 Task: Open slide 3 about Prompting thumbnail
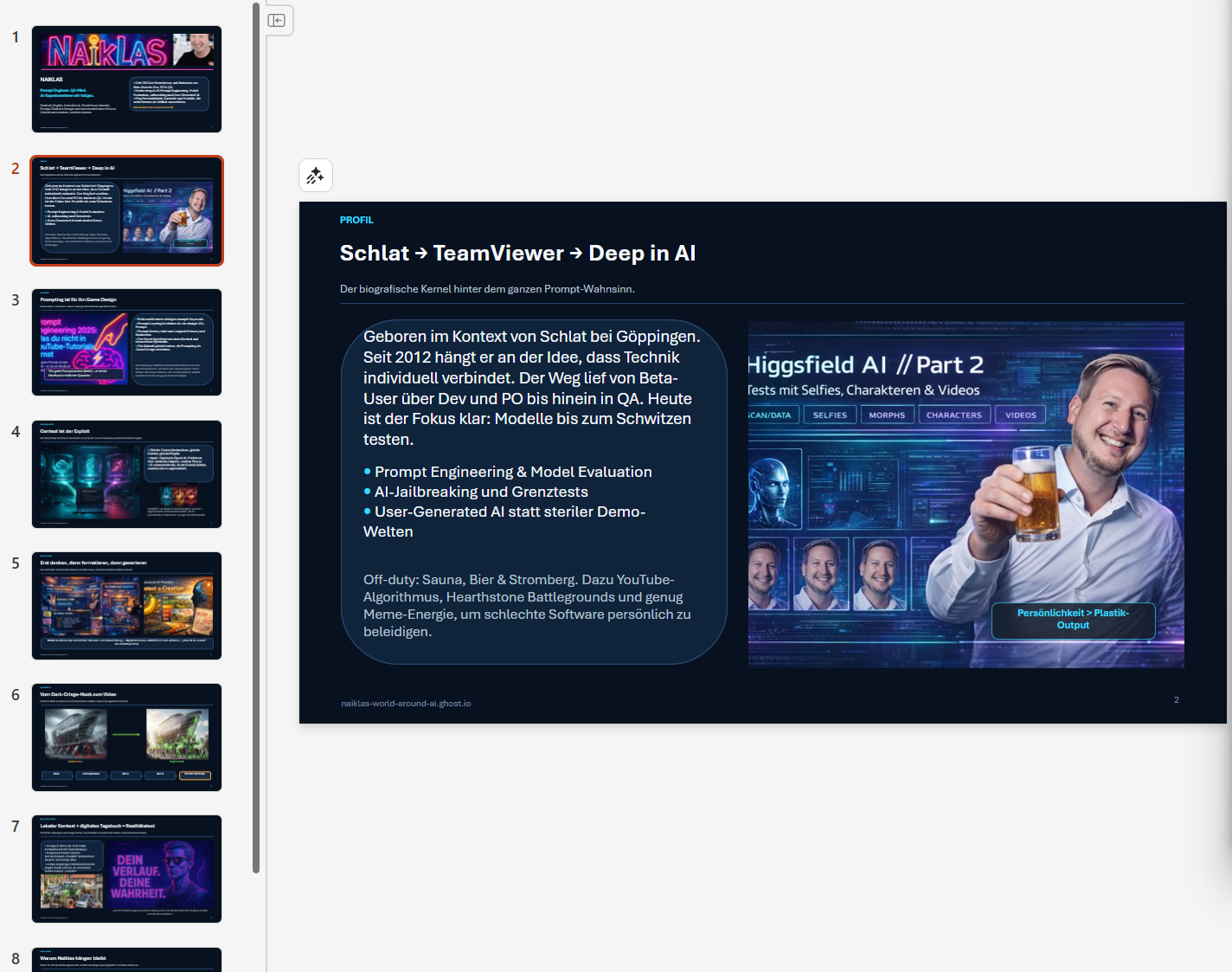[x=126, y=343]
